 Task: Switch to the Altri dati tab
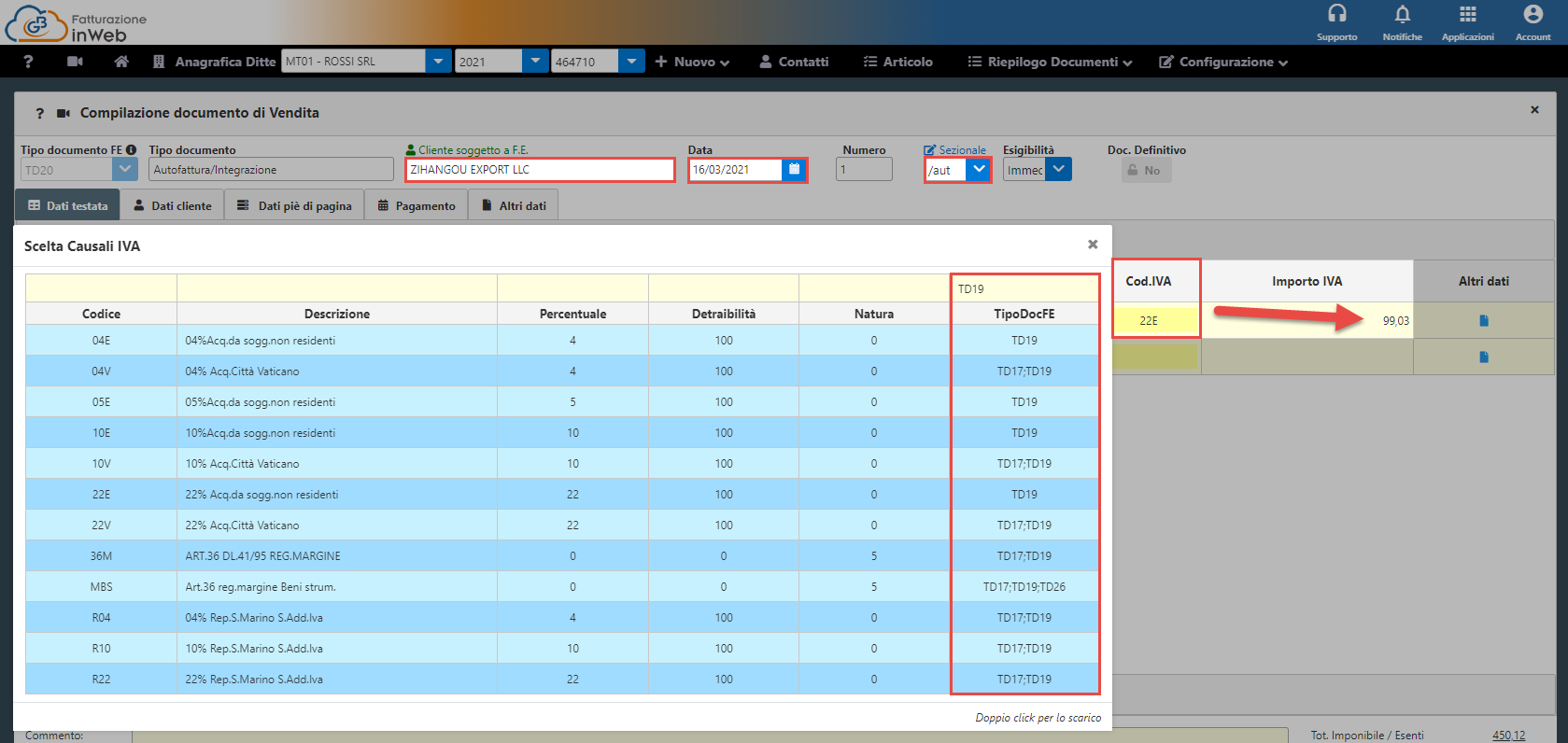[514, 205]
